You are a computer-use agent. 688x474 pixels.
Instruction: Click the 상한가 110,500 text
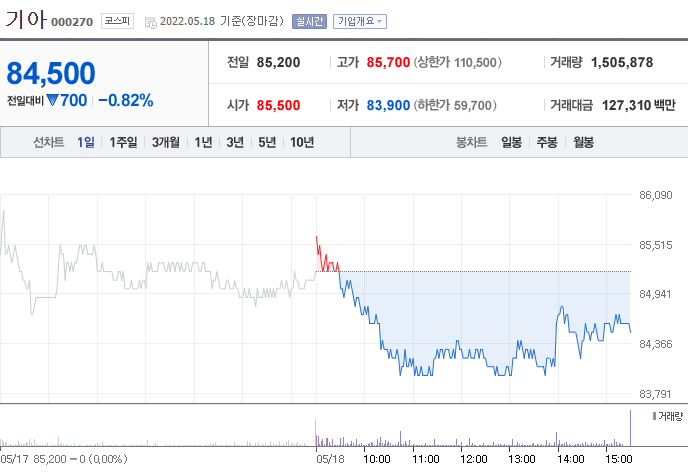click(457, 62)
